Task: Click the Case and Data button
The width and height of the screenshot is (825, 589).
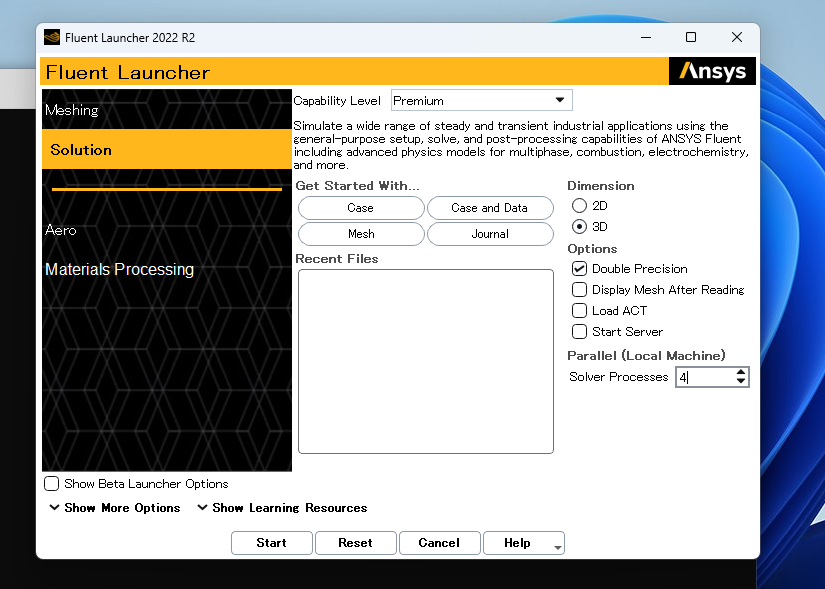Action: click(x=490, y=208)
